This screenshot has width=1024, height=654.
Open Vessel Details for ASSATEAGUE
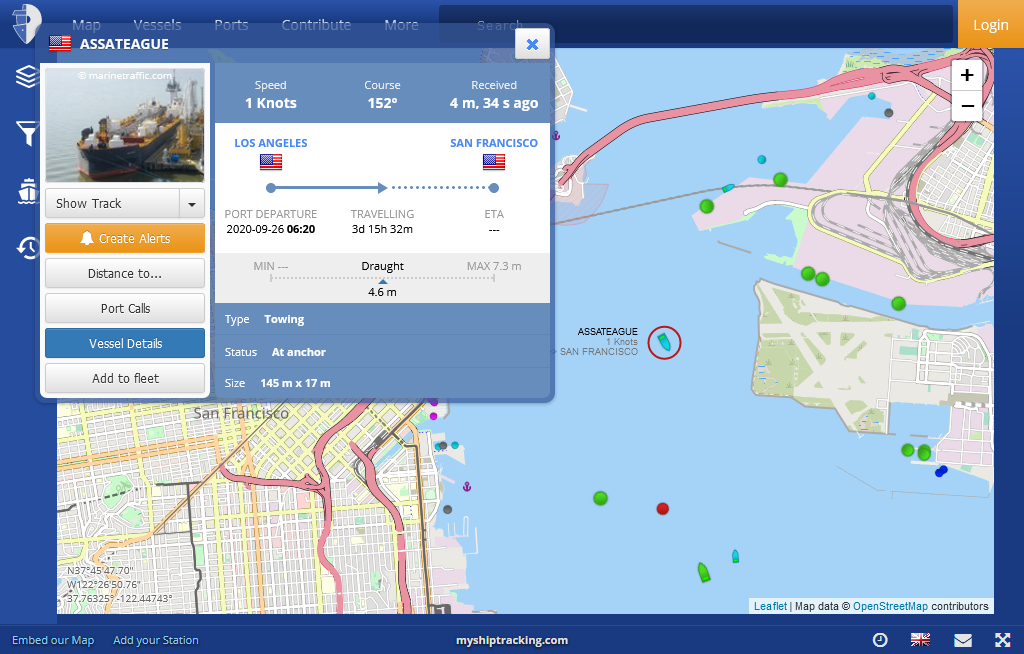coord(125,344)
